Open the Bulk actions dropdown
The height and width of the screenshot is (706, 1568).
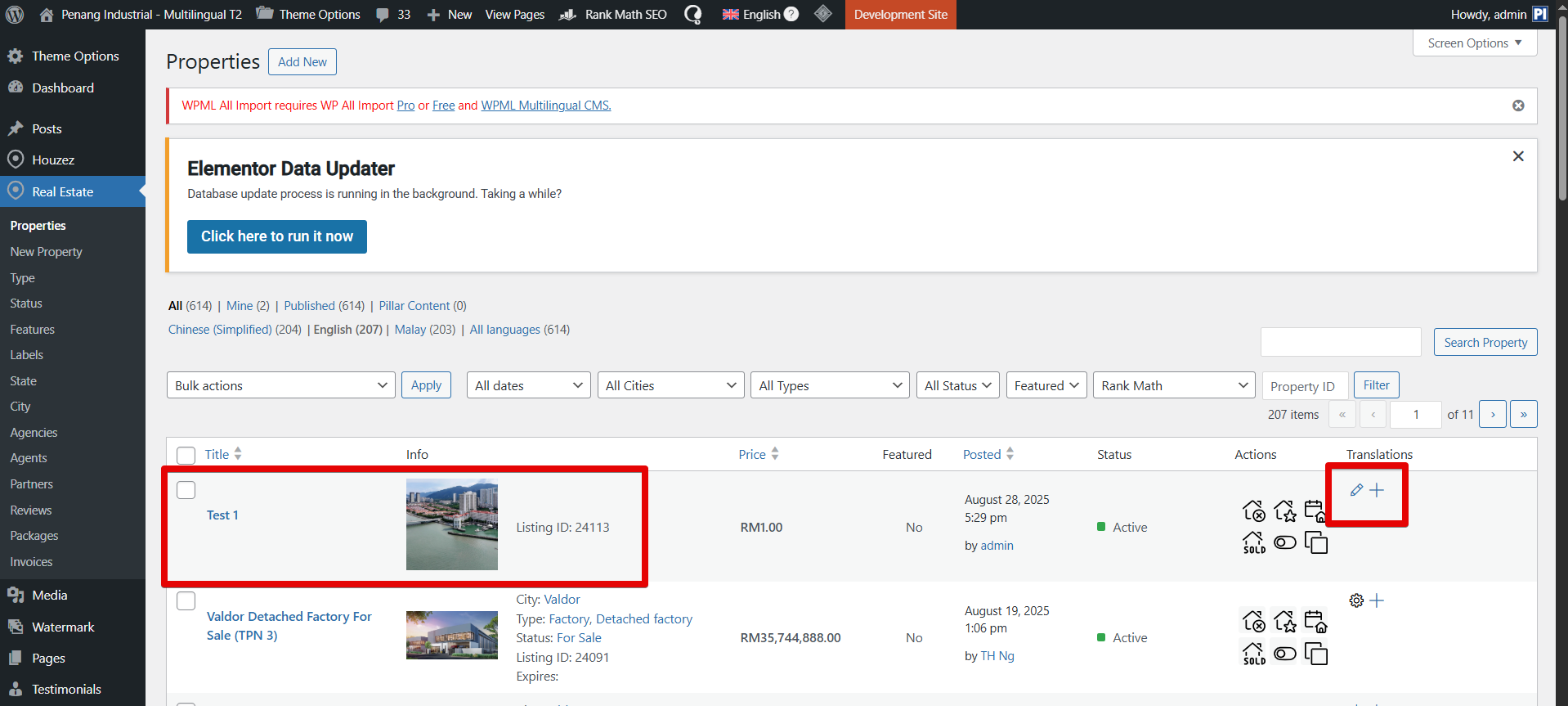click(280, 385)
